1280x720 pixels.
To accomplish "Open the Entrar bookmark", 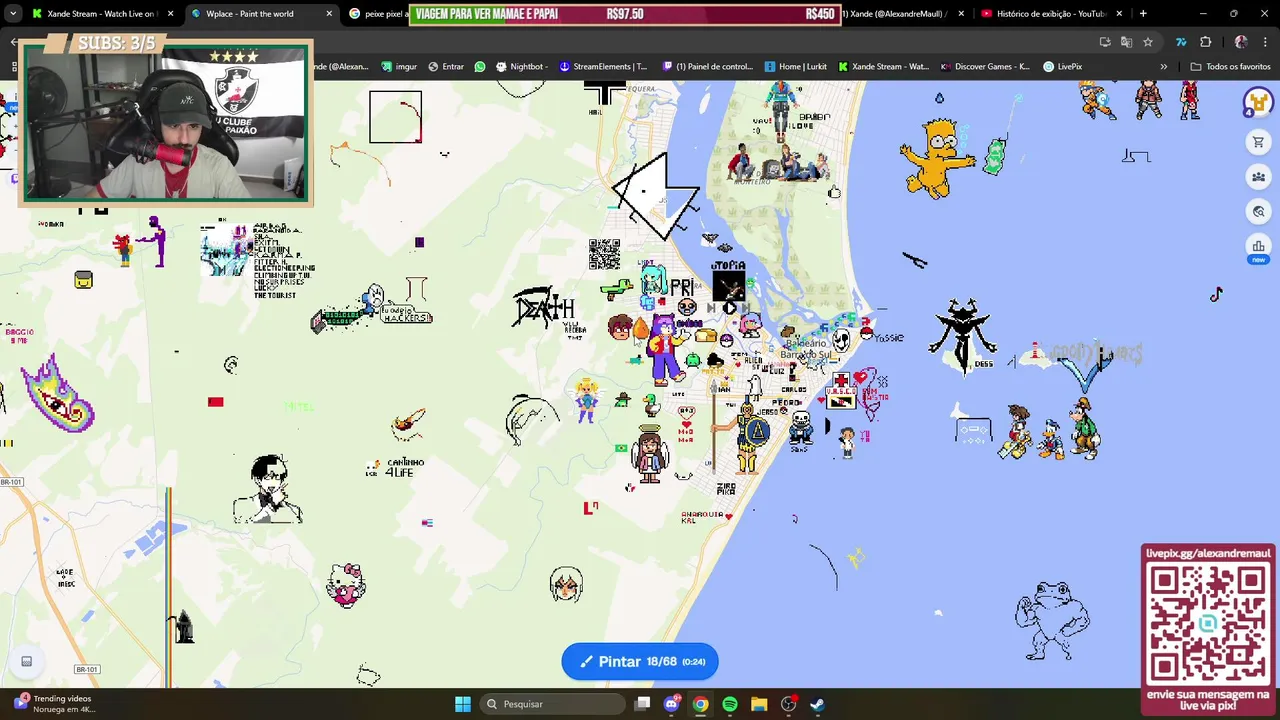I will coord(446,67).
